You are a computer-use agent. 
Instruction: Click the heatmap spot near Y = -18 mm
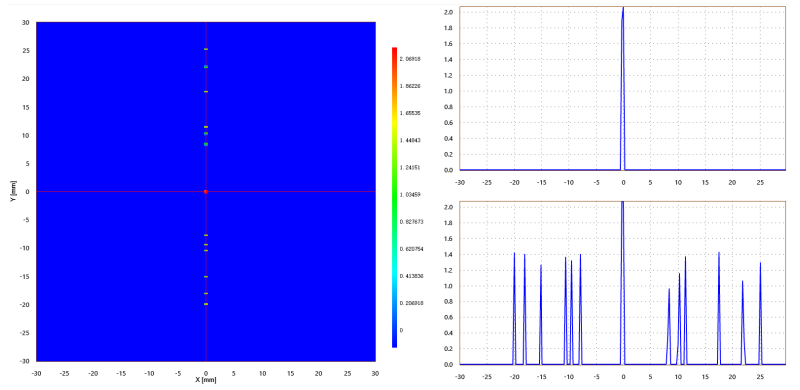[206, 294]
